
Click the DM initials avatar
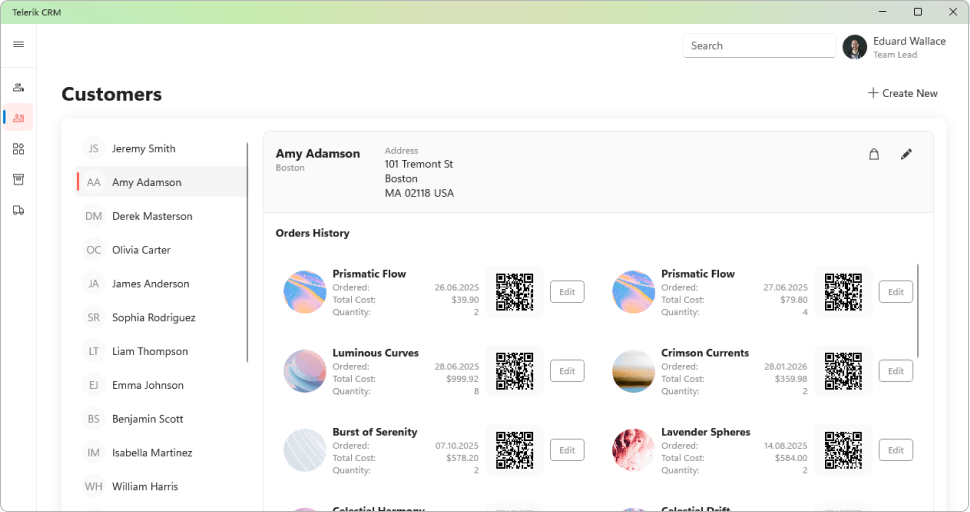[93, 216]
